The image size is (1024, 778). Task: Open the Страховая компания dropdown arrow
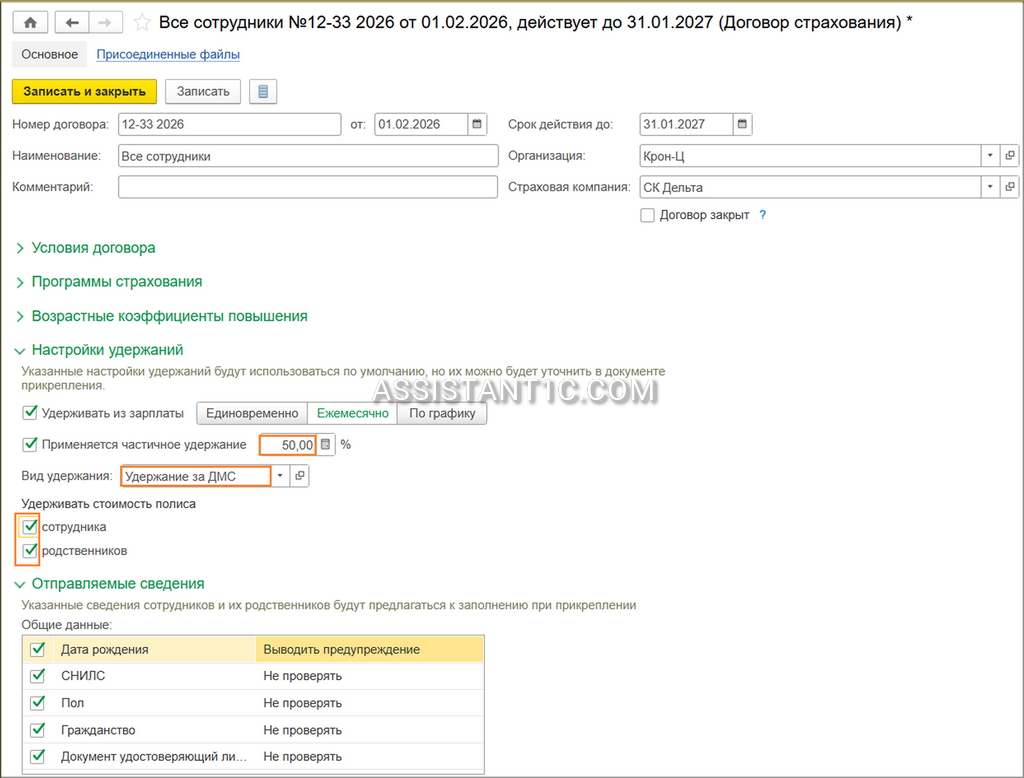pos(990,187)
